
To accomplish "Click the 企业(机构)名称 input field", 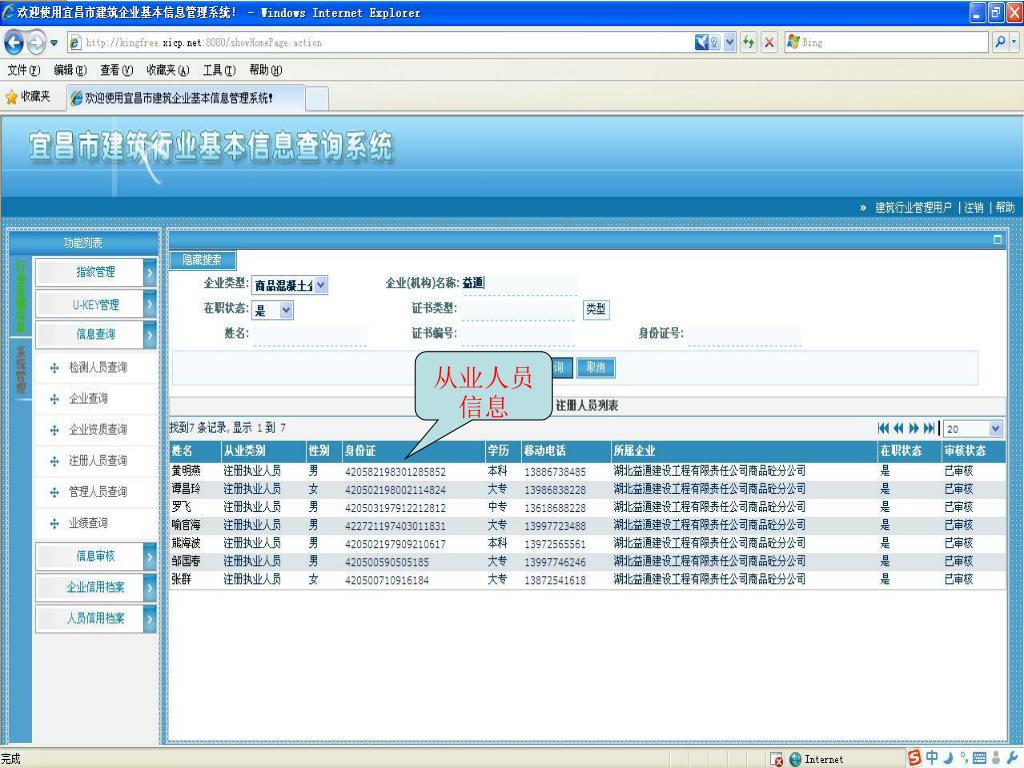I will click(x=519, y=284).
